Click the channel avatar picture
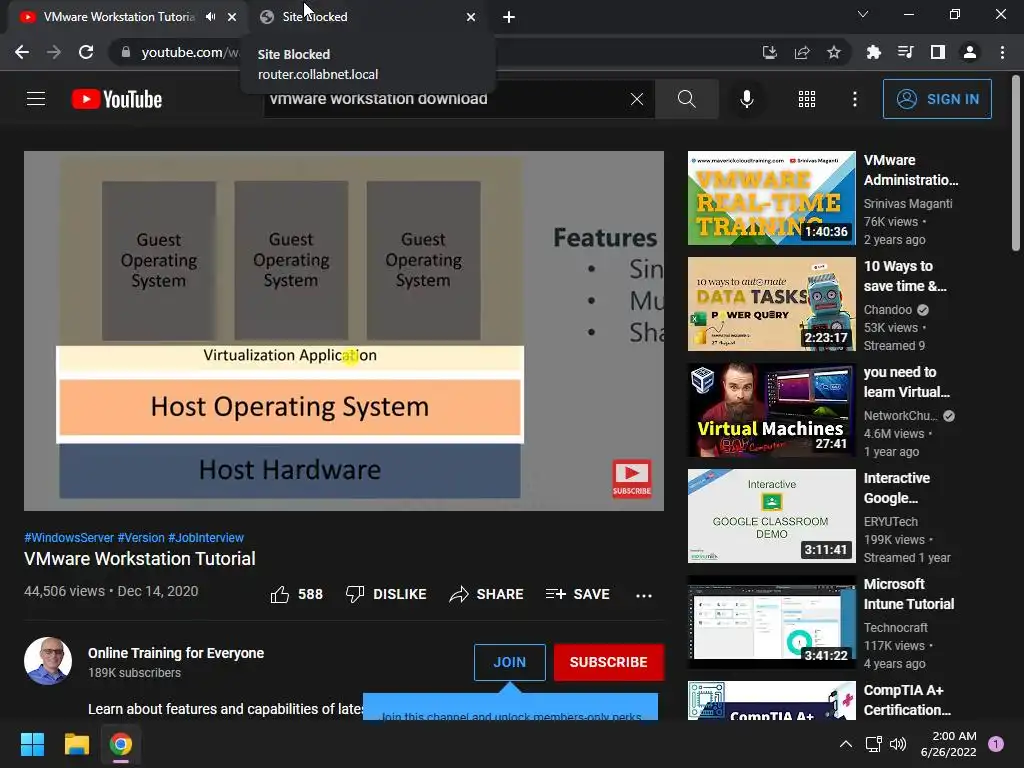 48,661
